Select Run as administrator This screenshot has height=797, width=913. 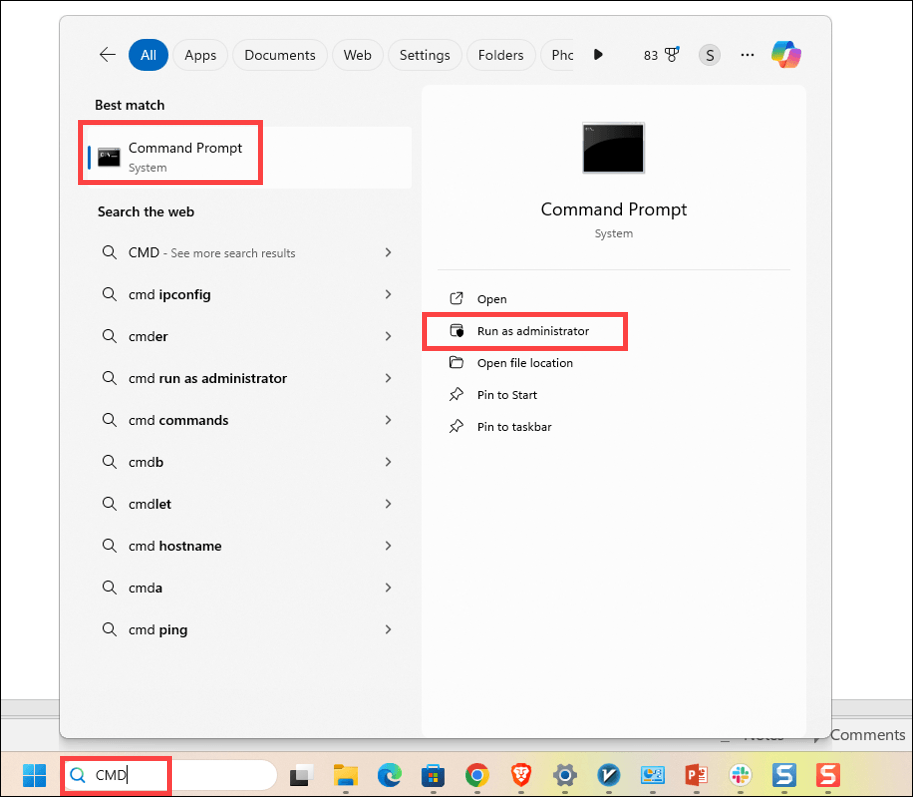pos(532,331)
